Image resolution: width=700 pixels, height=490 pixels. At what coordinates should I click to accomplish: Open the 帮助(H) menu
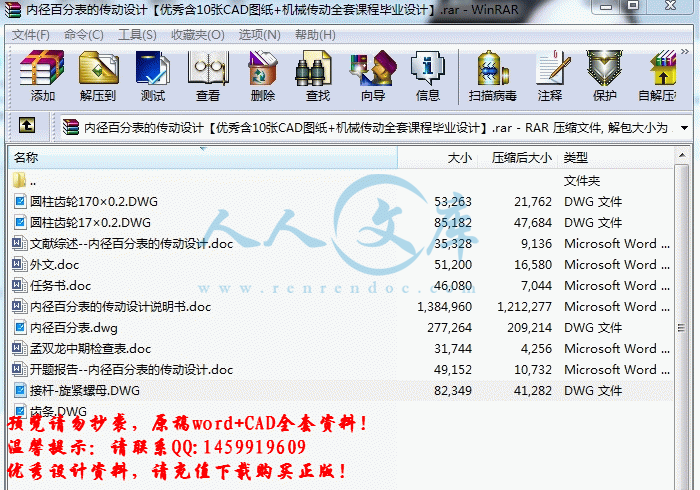point(315,35)
